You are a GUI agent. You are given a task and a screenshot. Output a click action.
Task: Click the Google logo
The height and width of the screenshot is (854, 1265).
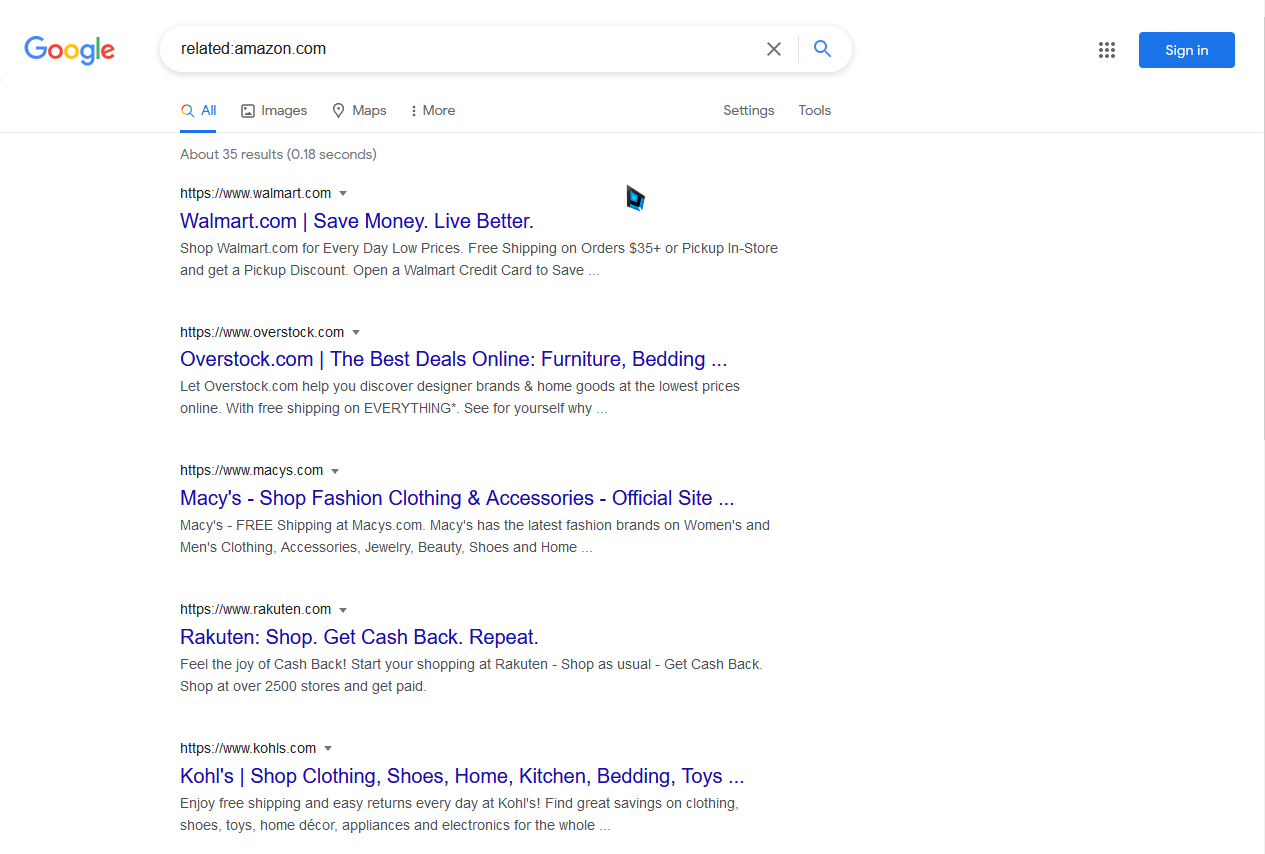click(x=70, y=50)
